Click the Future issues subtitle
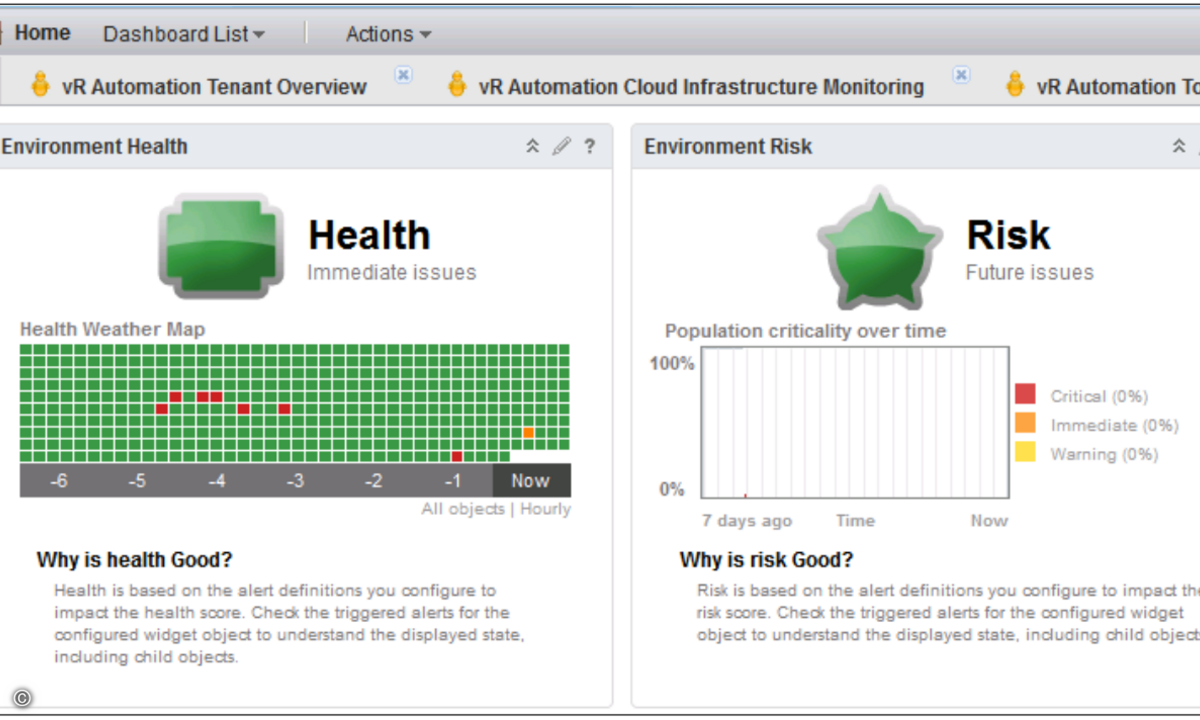Screen dimensions: 1200x720 tap(1030, 272)
